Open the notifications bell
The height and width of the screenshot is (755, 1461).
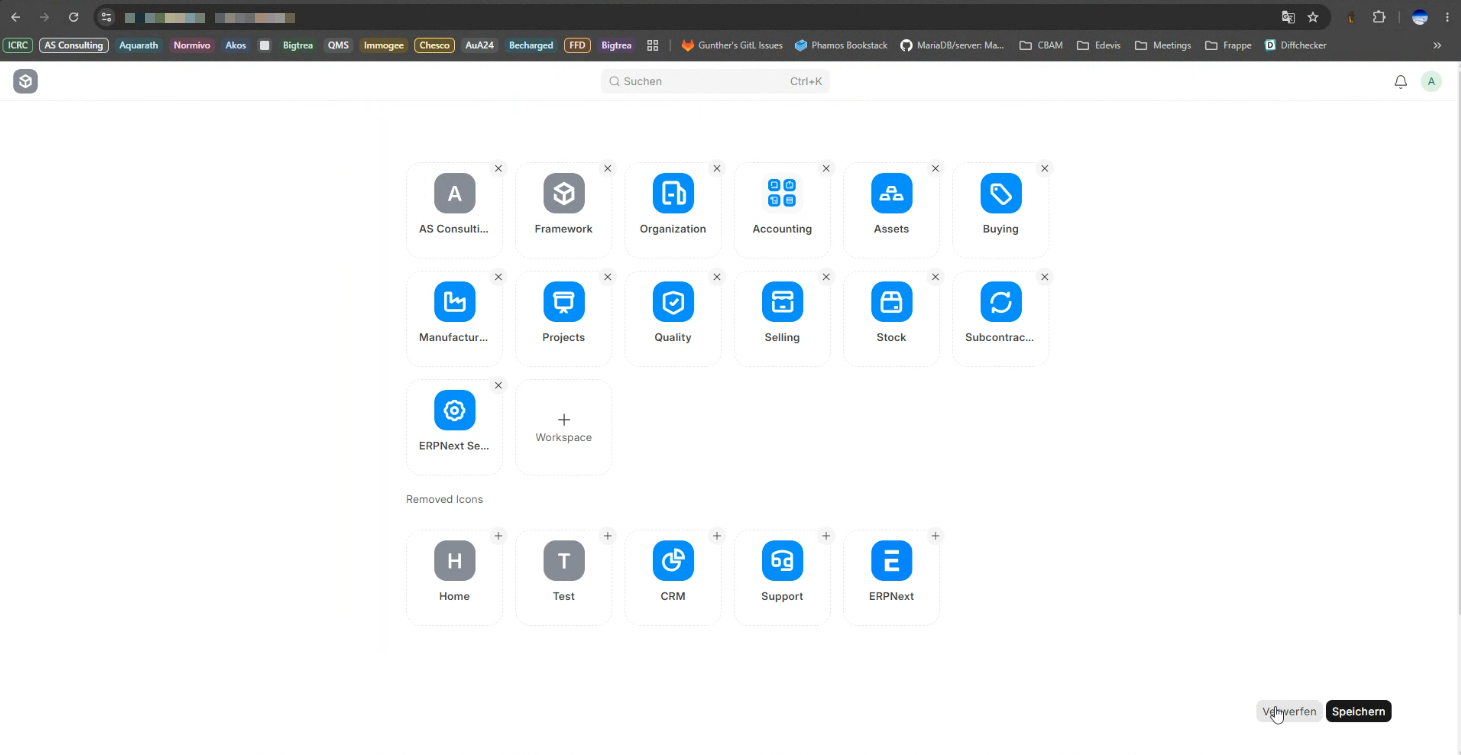(x=1400, y=82)
